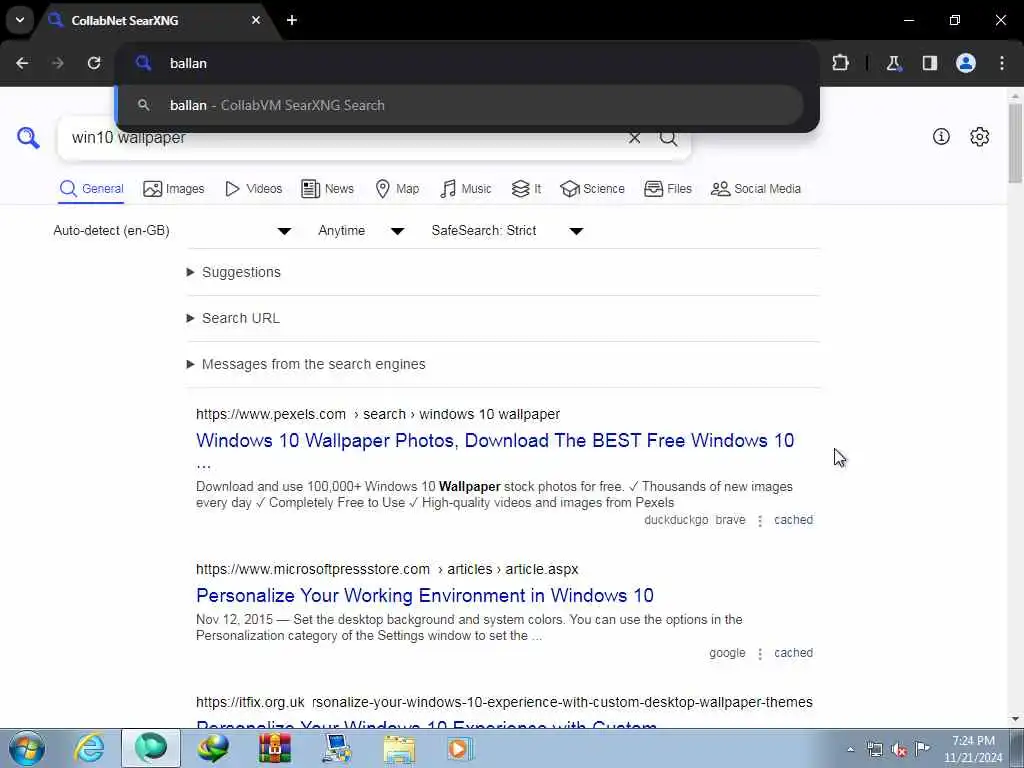Viewport: 1024px width, 768px height.
Task: Show hidden system tray icons arrow
Action: pos(850,749)
